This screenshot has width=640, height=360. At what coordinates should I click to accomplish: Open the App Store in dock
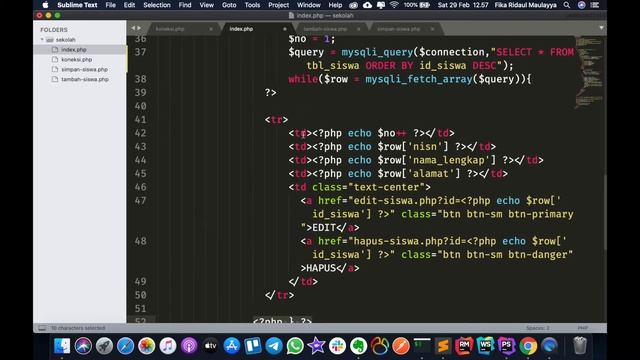tap(231, 346)
